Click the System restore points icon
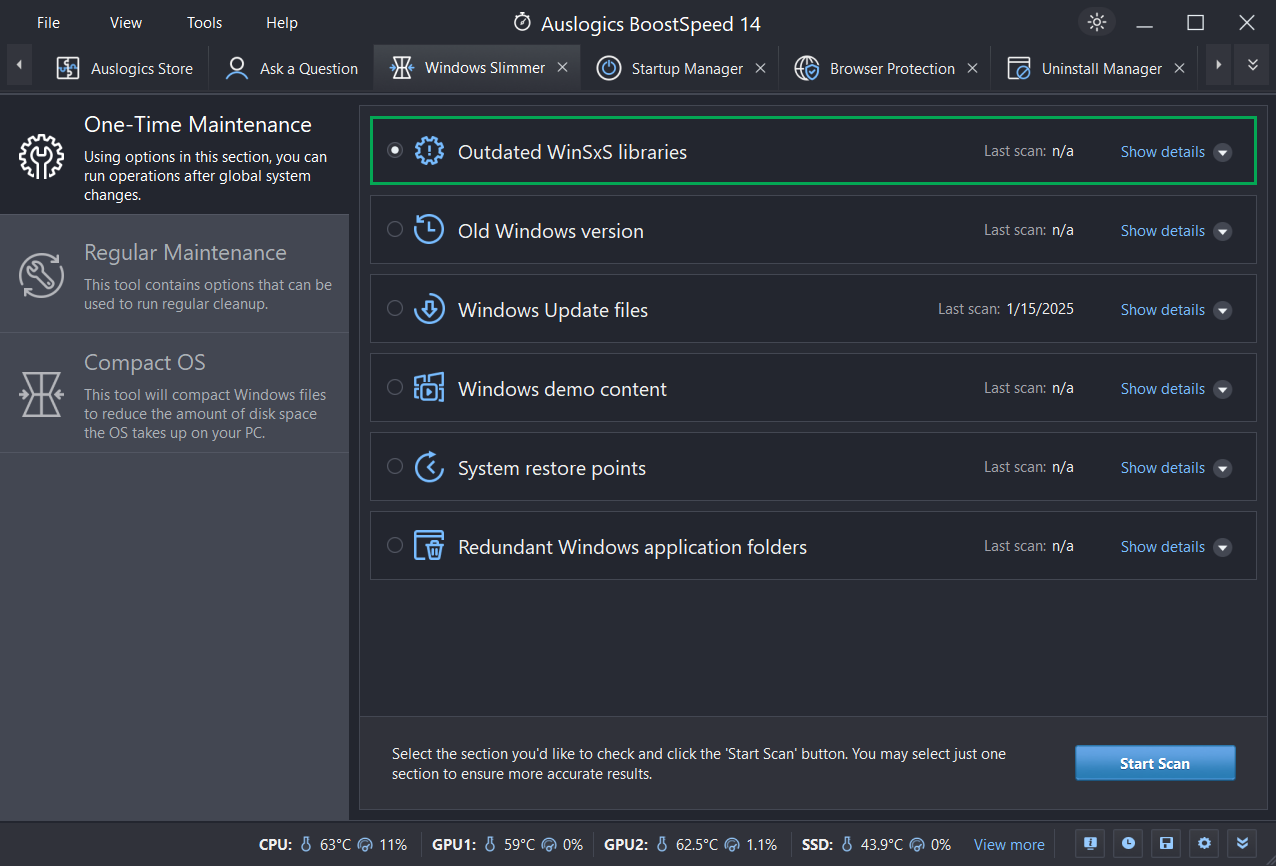The width and height of the screenshot is (1276, 866). click(429, 466)
